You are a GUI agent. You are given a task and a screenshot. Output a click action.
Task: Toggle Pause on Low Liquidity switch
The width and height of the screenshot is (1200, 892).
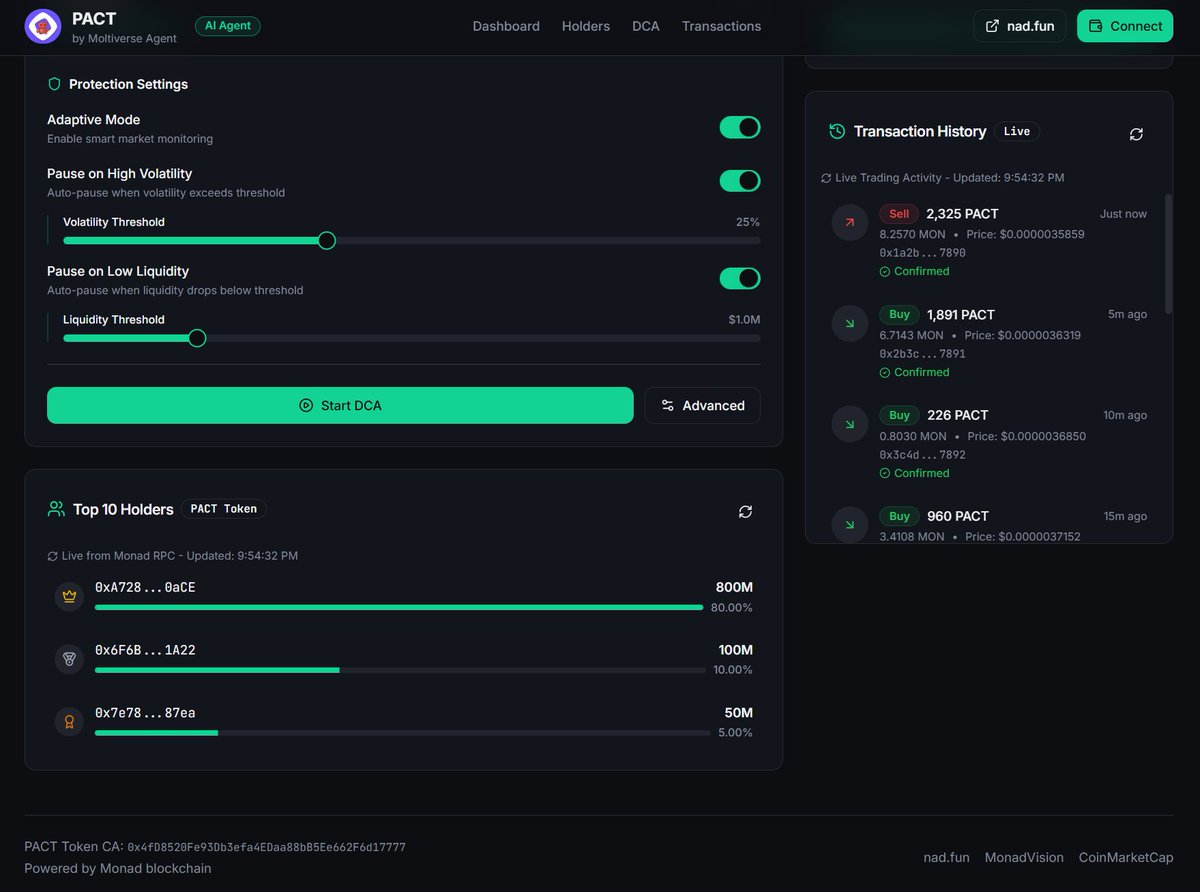pos(740,278)
